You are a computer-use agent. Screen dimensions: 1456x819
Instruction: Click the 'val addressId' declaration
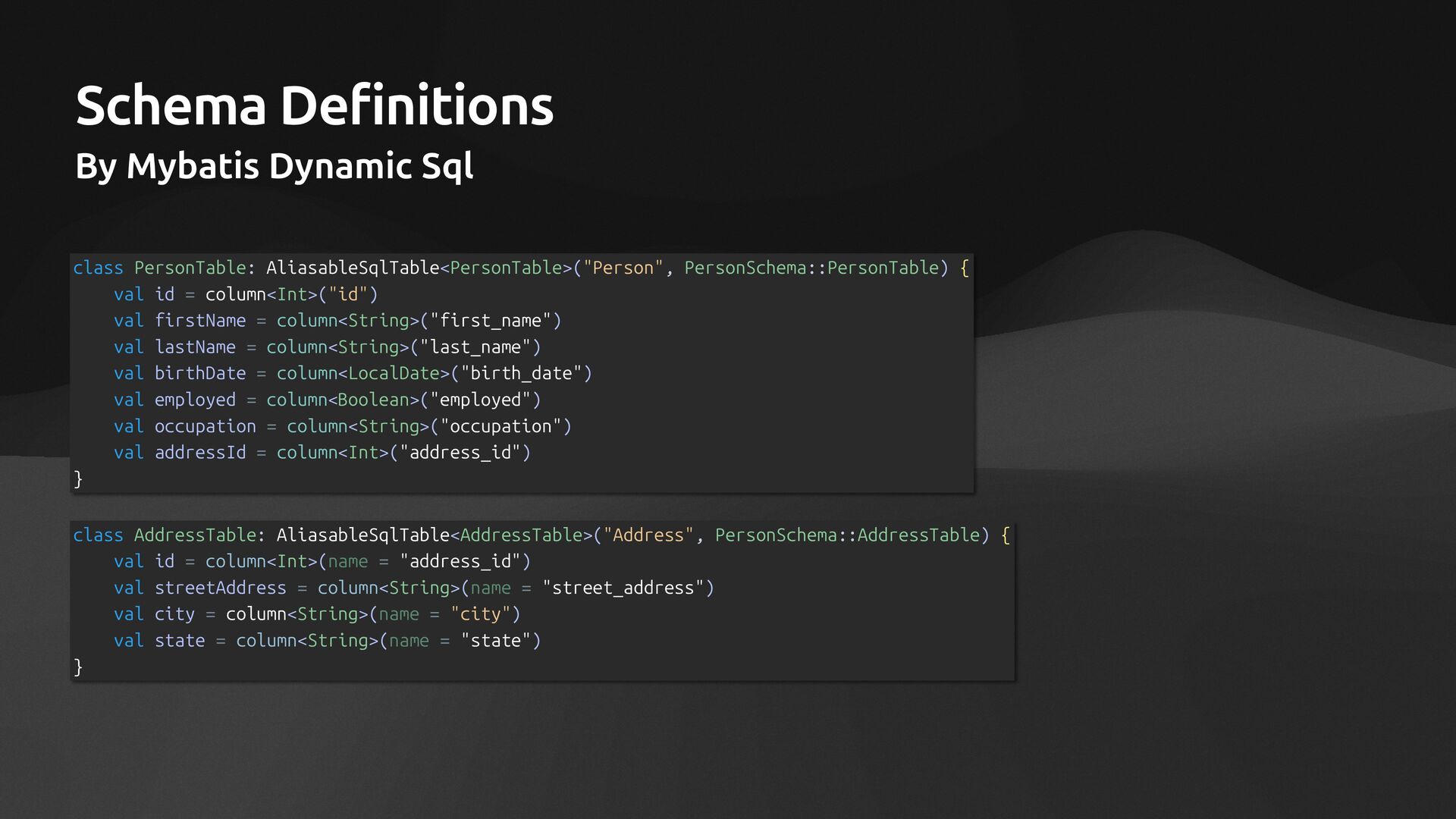point(180,453)
